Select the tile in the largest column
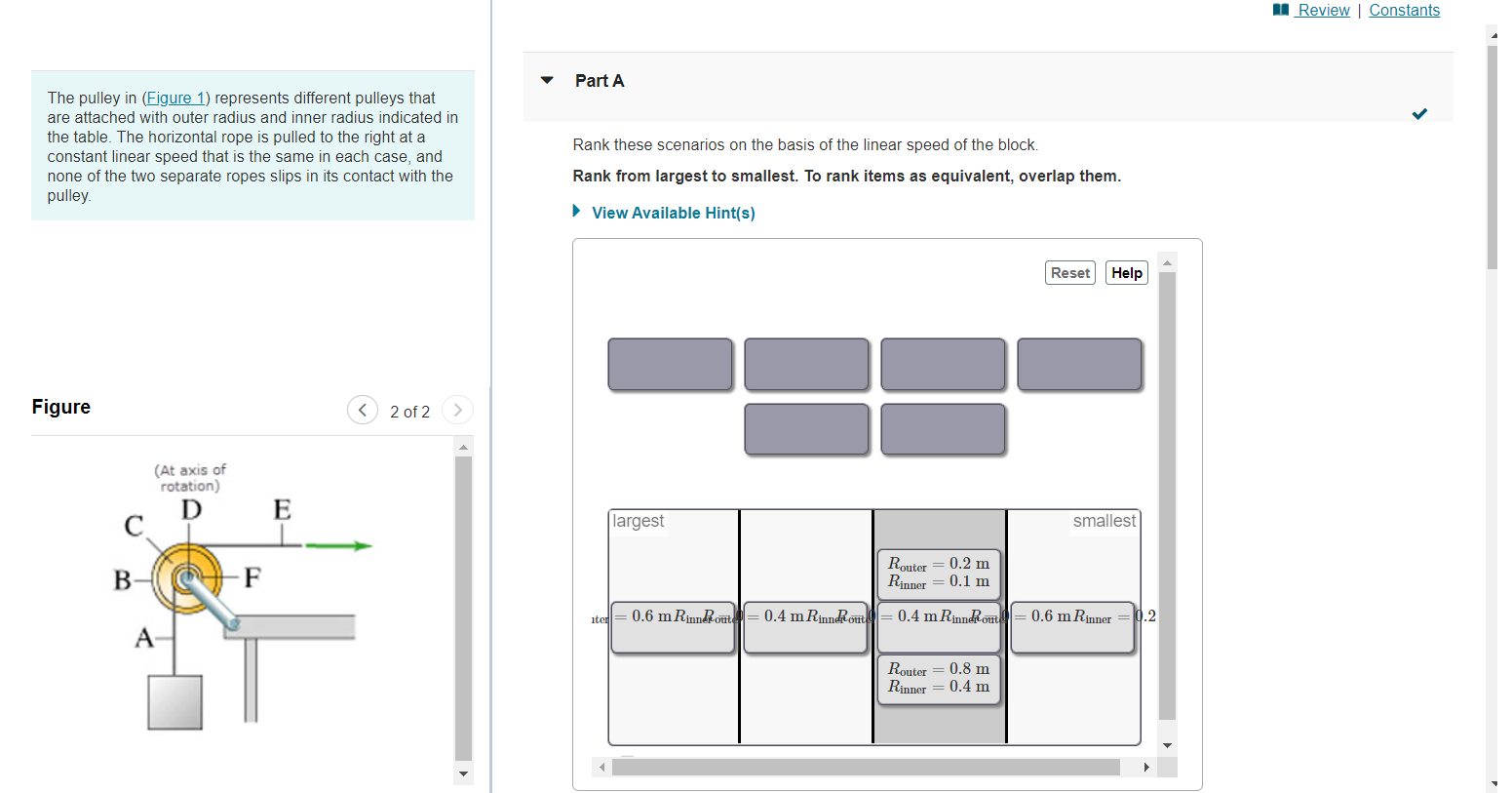This screenshot has width=1512, height=793. point(673,627)
